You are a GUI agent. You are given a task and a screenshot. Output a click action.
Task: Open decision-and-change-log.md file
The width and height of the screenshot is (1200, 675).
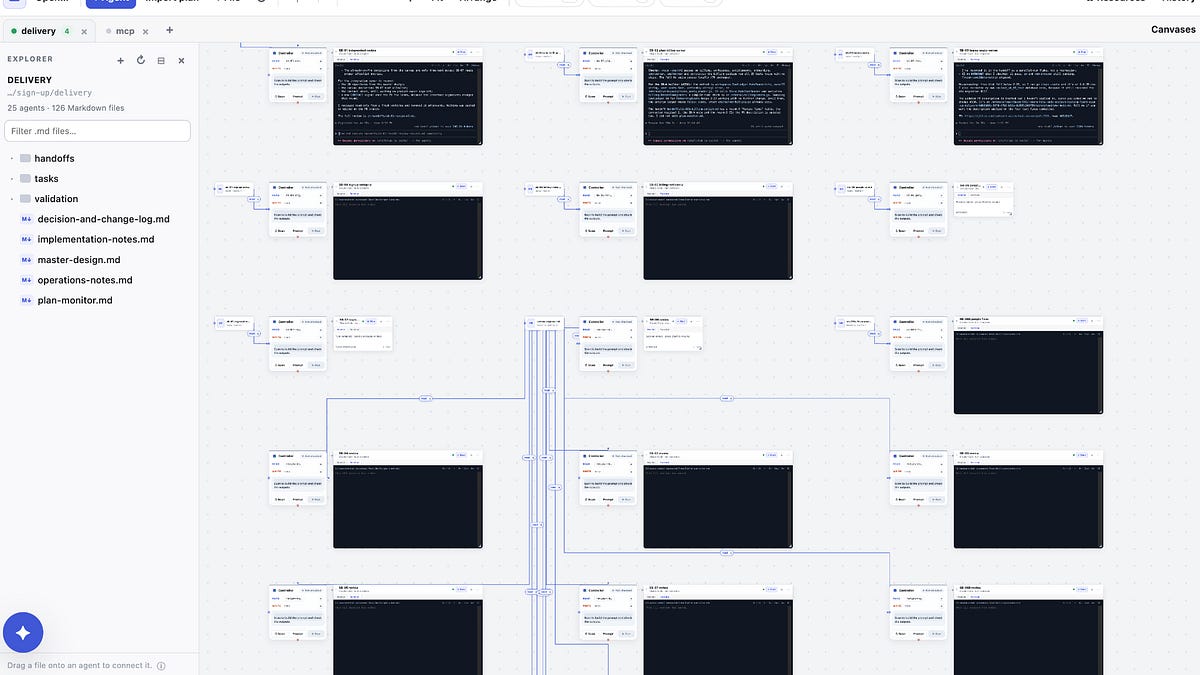pos(103,219)
